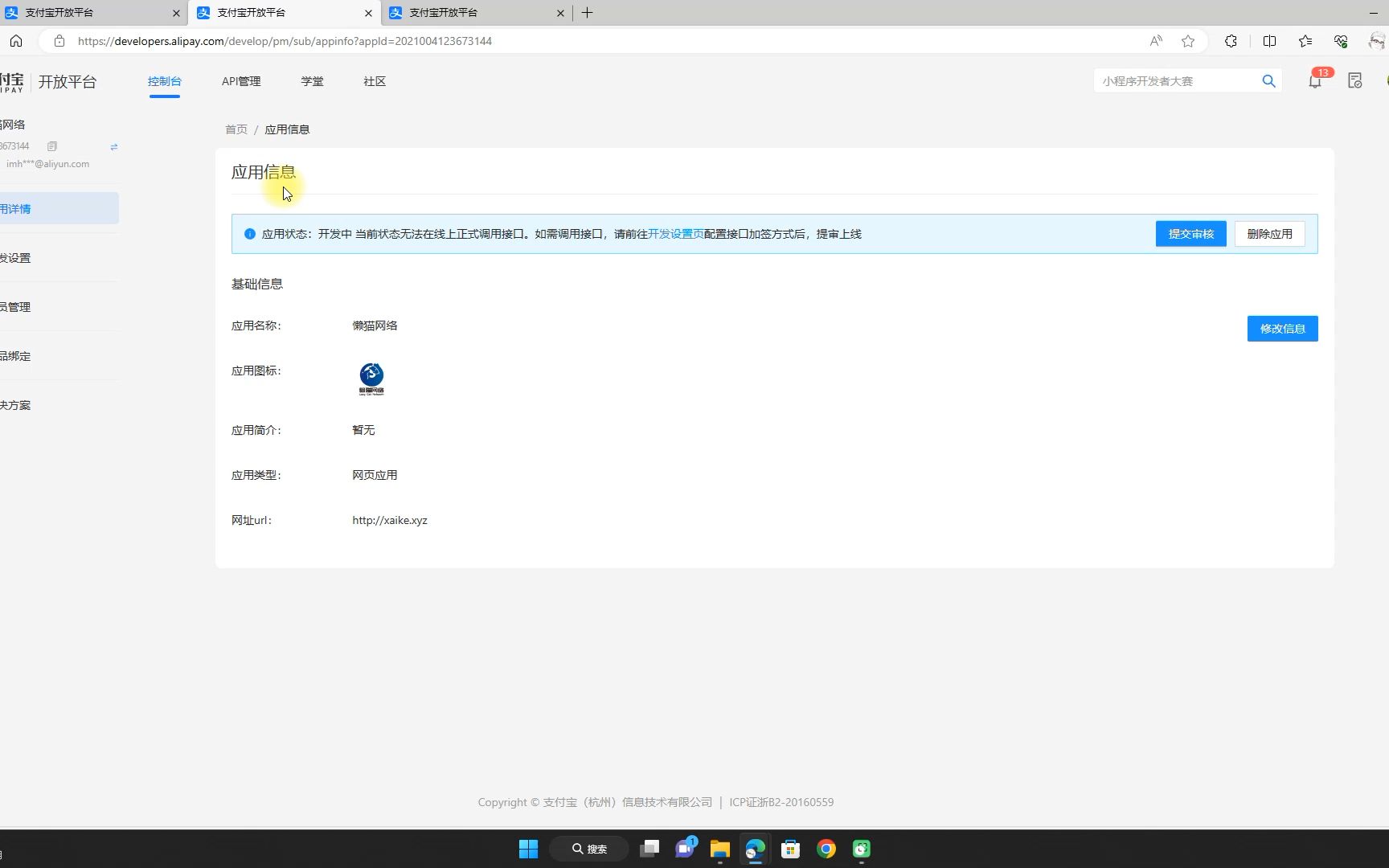Click 应用信息 in the breadcrumb

287,129
